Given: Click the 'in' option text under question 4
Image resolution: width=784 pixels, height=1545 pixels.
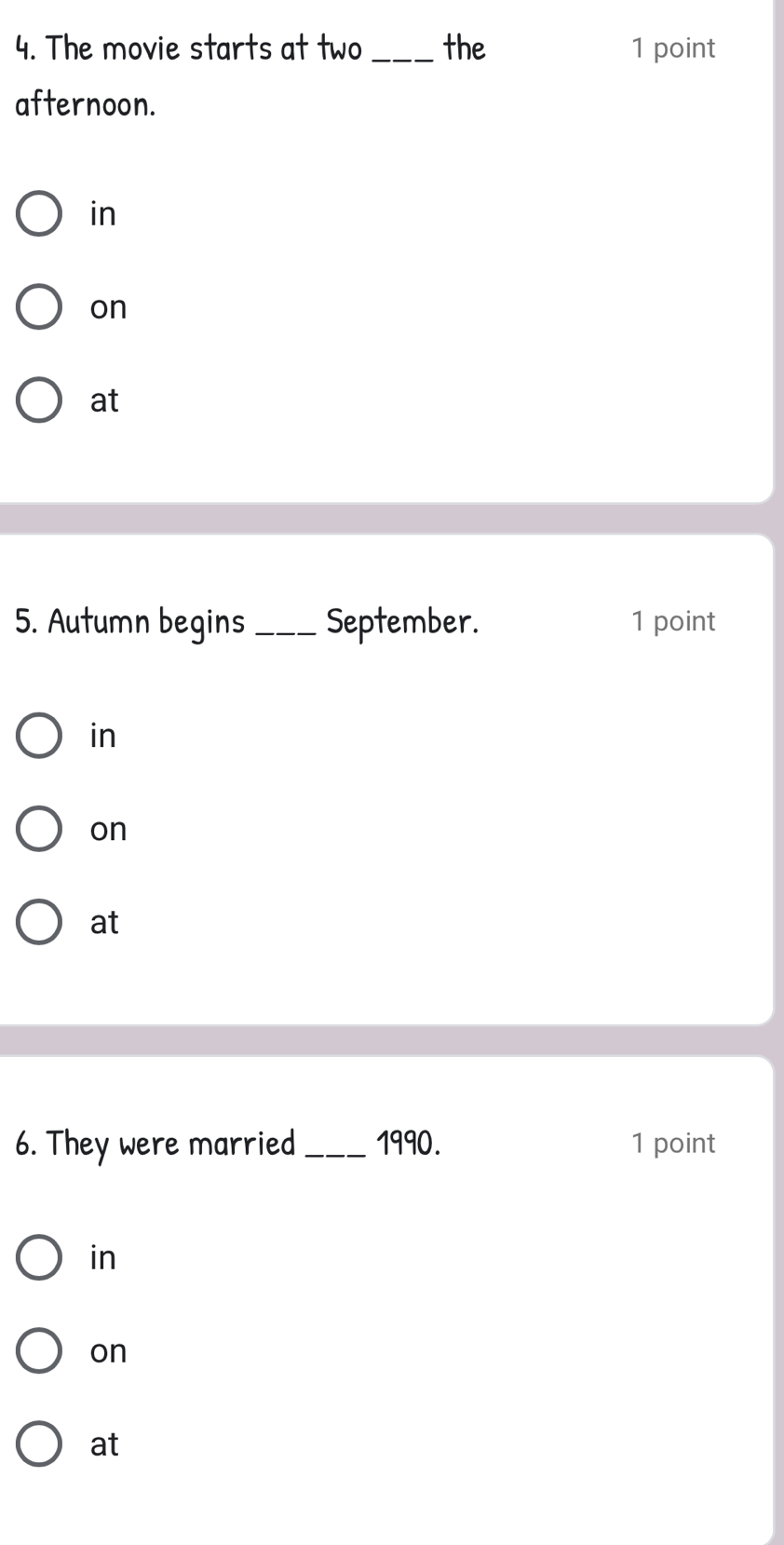Looking at the screenshot, I should tap(103, 214).
